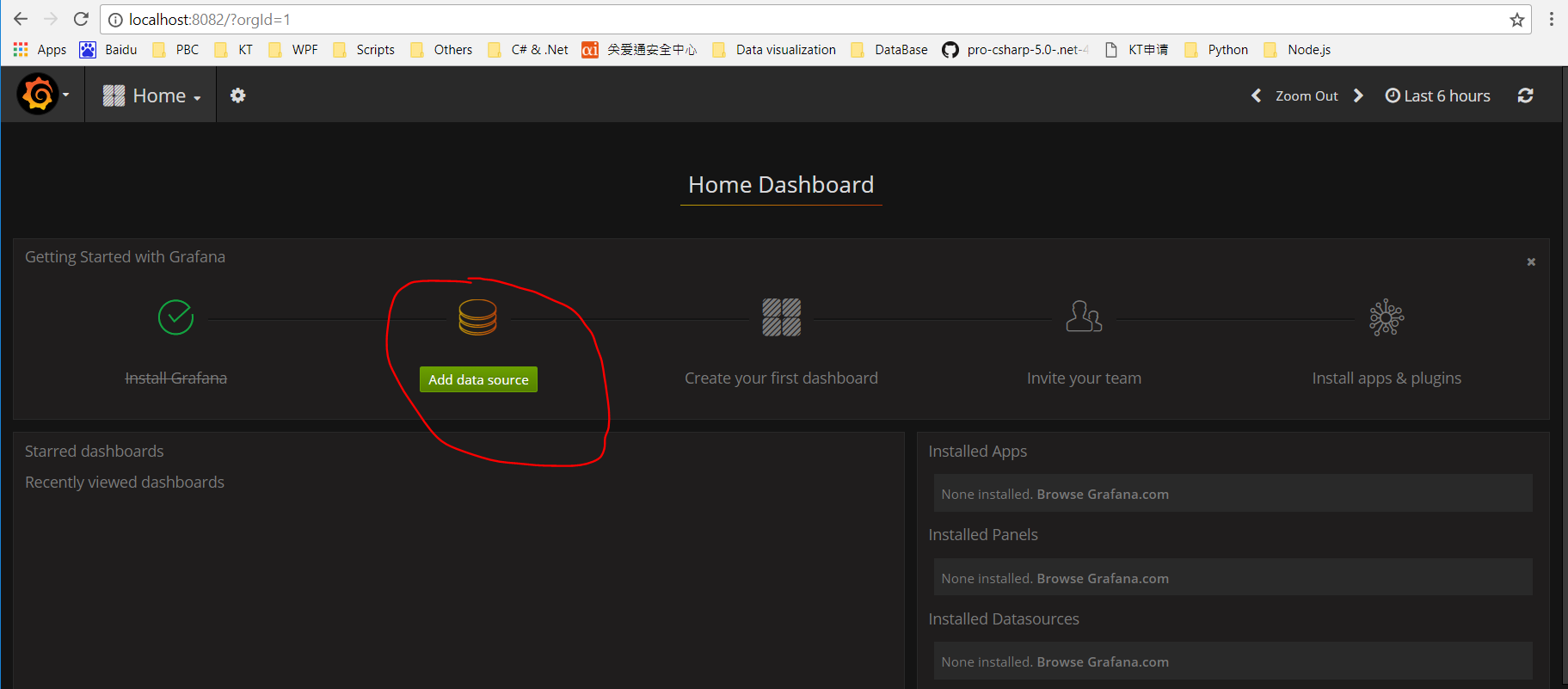Open the Scripts bookmarks folder
Image resolution: width=1568 pixels, height=689 pixels.
pos(363,49)
